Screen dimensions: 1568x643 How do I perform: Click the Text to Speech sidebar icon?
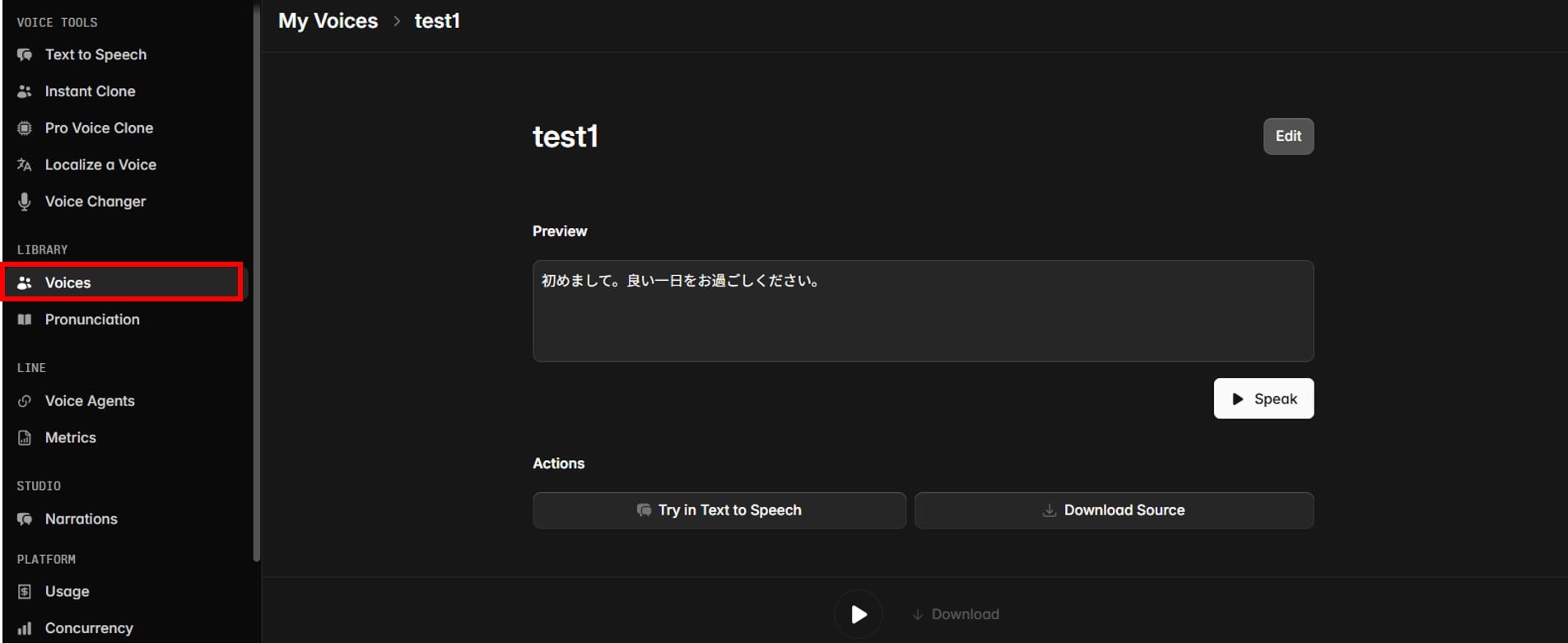[x=25, y=55]
